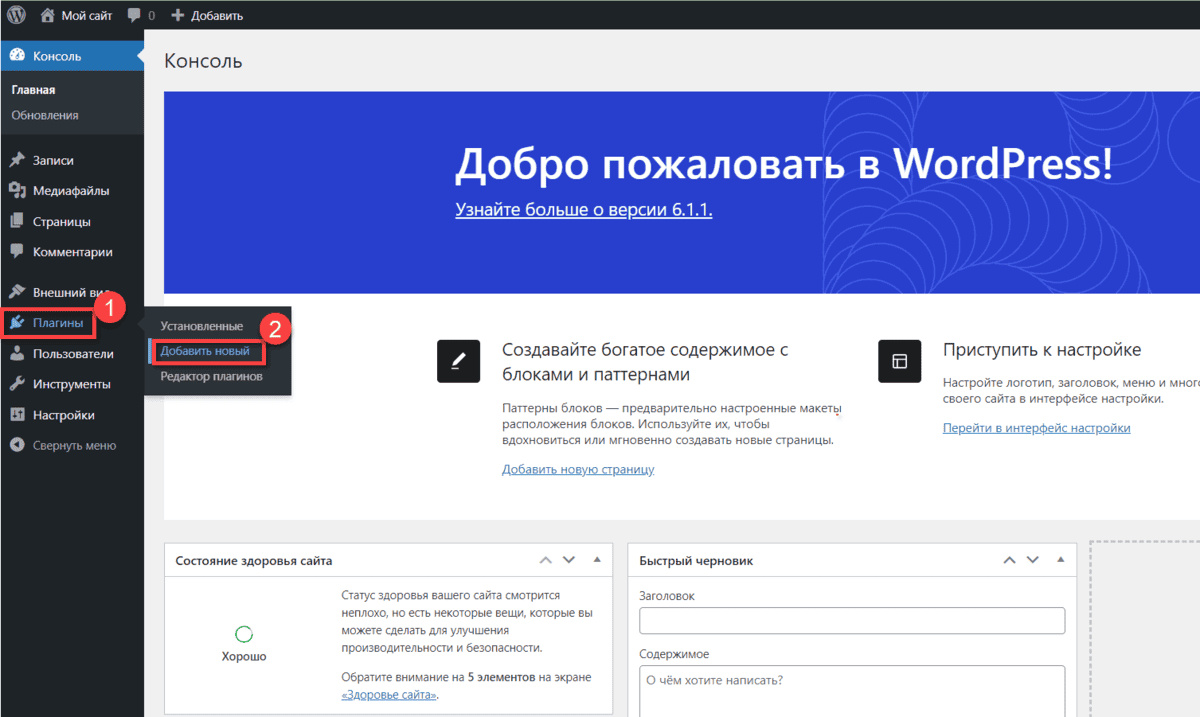Click the Плагины plug icon
This screenshot has width=1200, height=717.
(17, 322)
